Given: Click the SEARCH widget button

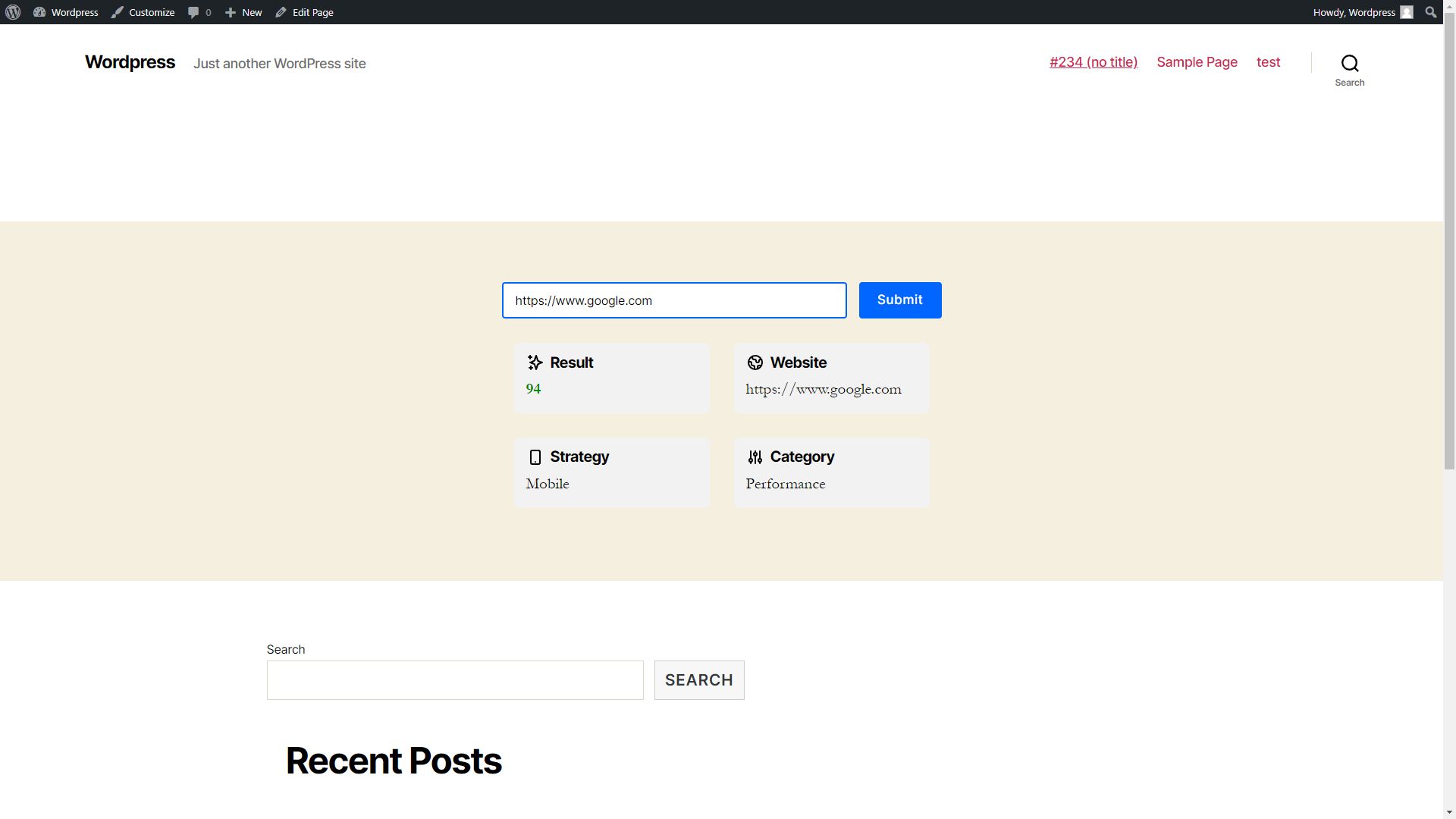Looking at the screenshot, I should click(699, 680).
